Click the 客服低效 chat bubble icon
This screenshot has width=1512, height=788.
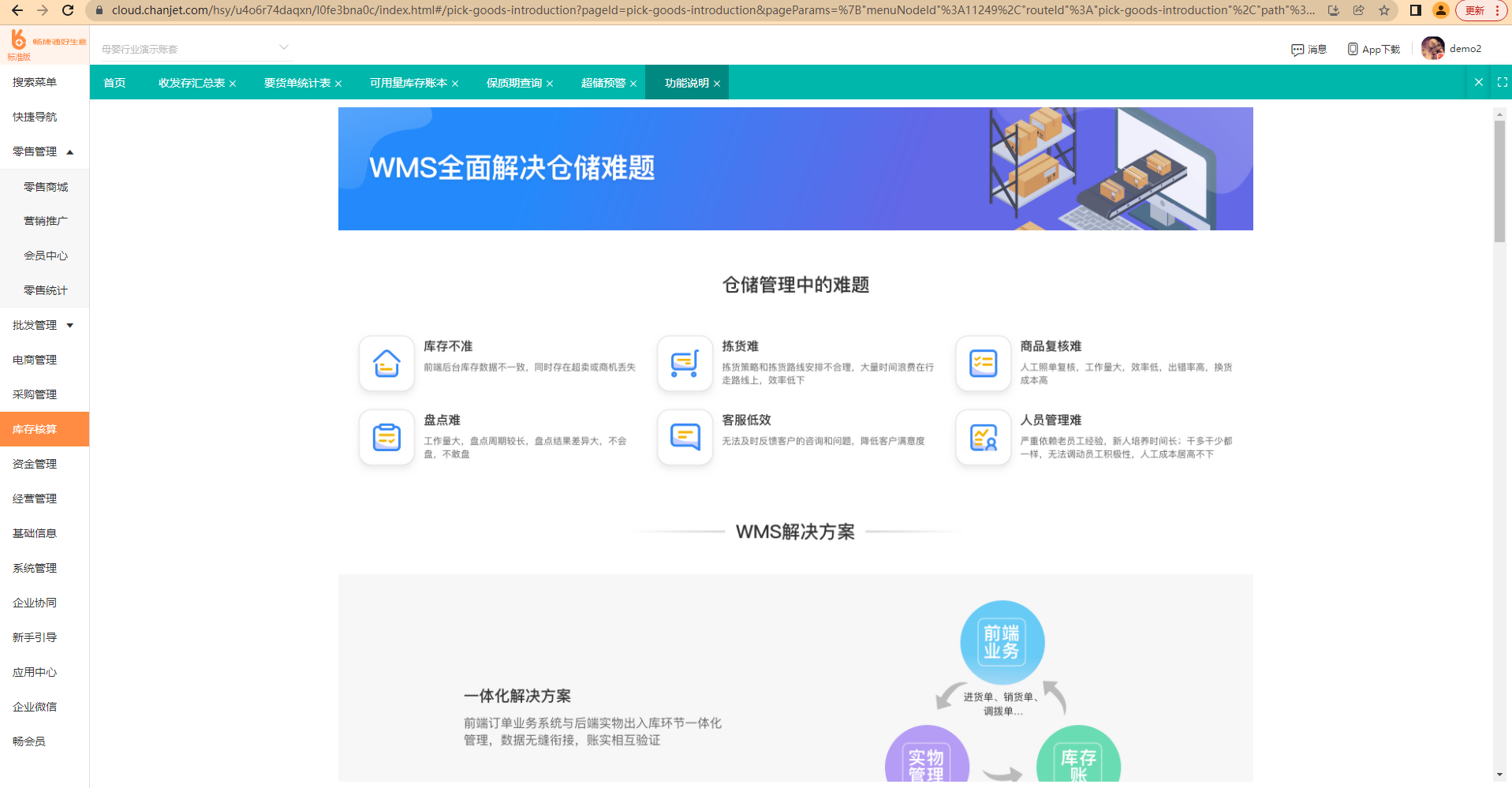[x=684, y=437]
